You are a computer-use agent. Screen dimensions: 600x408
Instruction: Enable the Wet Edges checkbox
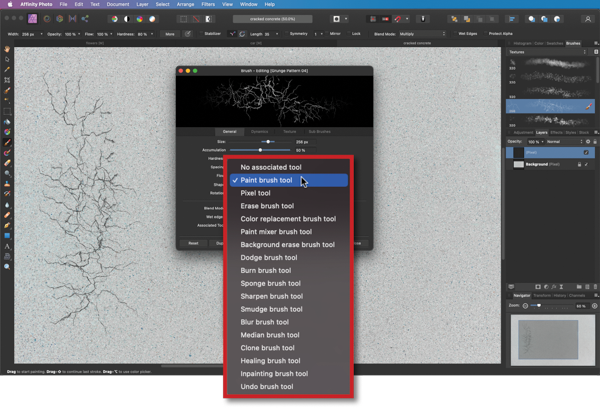[455, 34]
